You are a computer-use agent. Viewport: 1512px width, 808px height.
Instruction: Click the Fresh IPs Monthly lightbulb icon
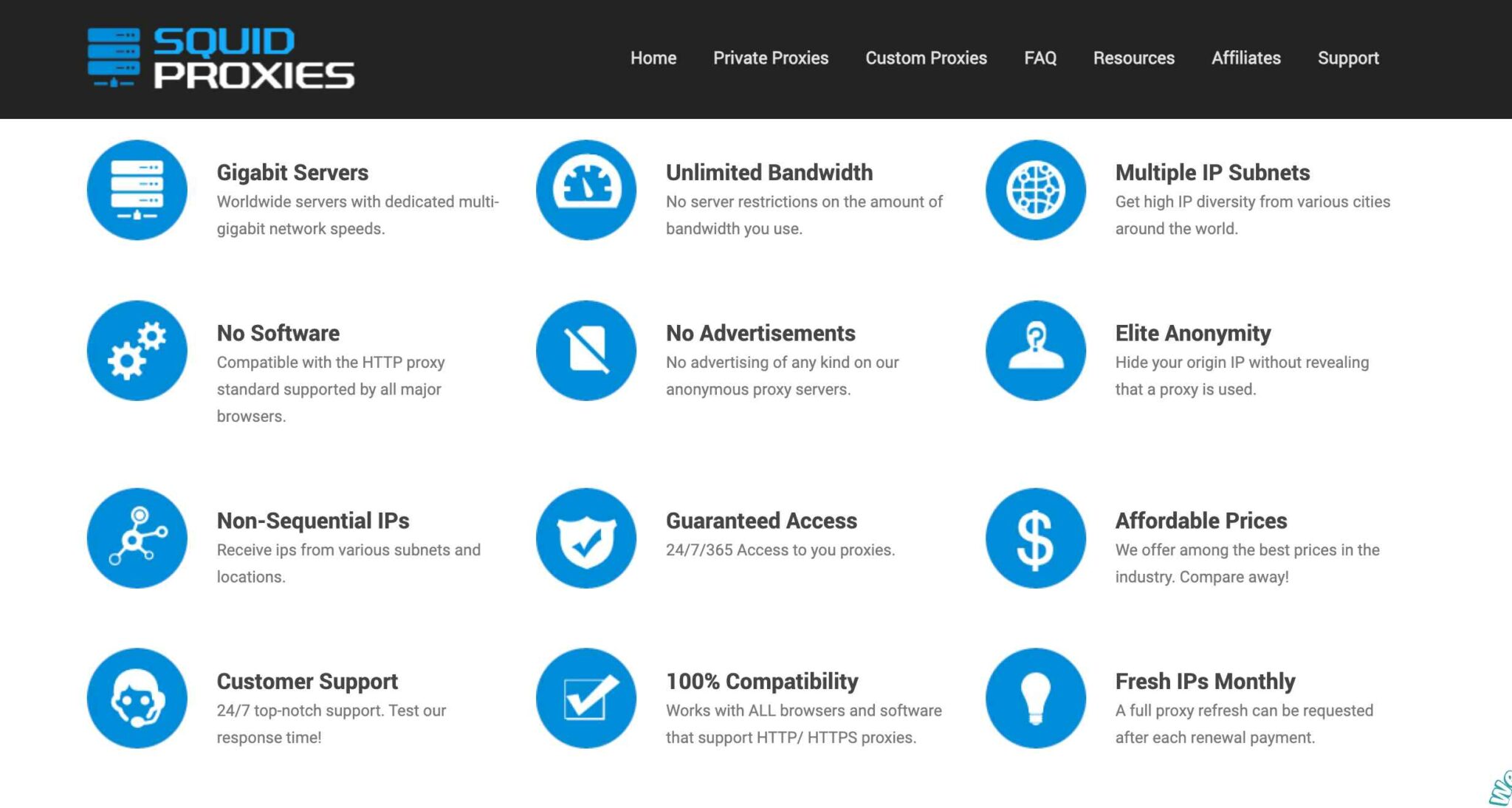[1036, 697]
